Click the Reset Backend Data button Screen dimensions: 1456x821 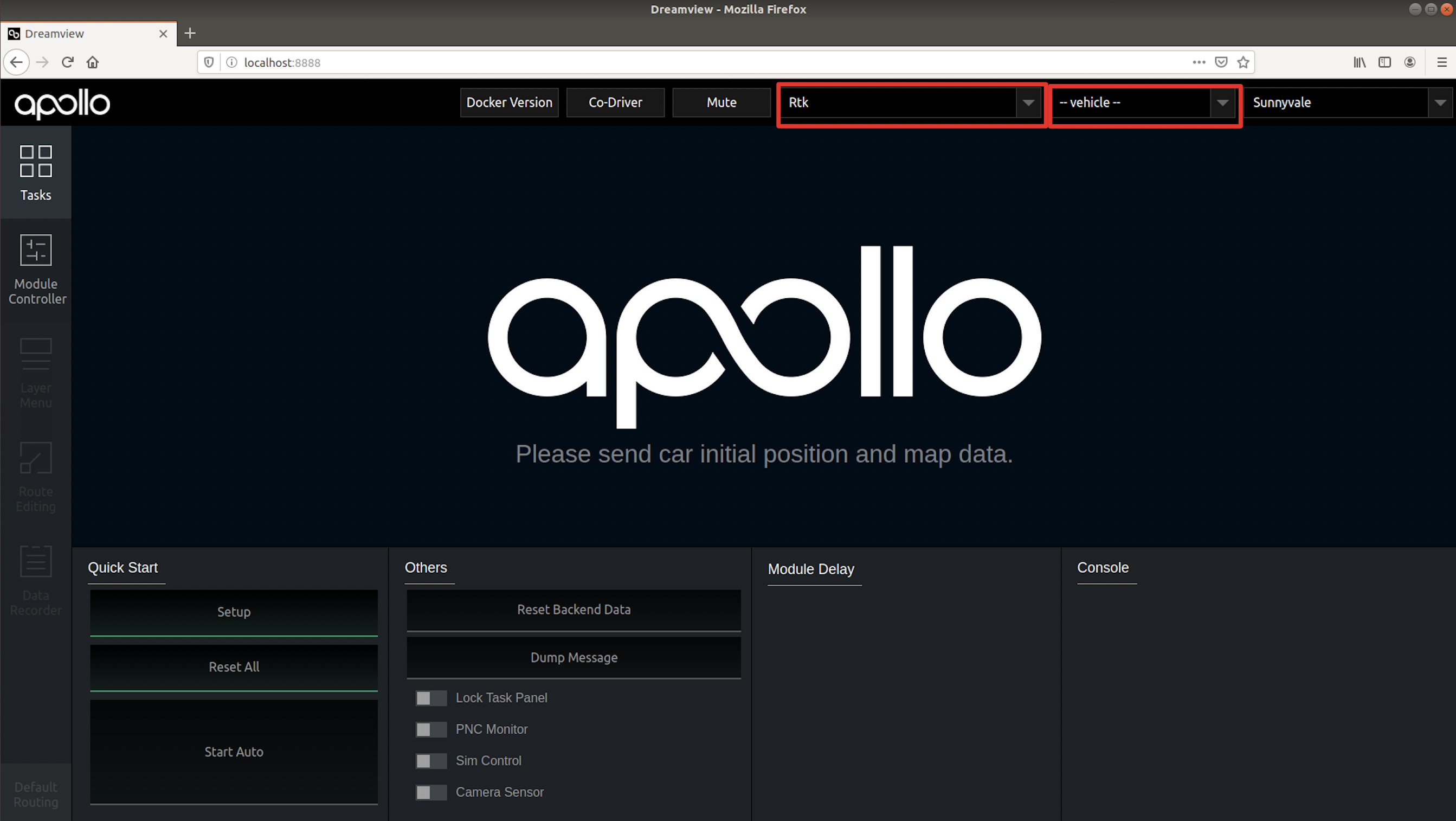click(x=573, y=609)
